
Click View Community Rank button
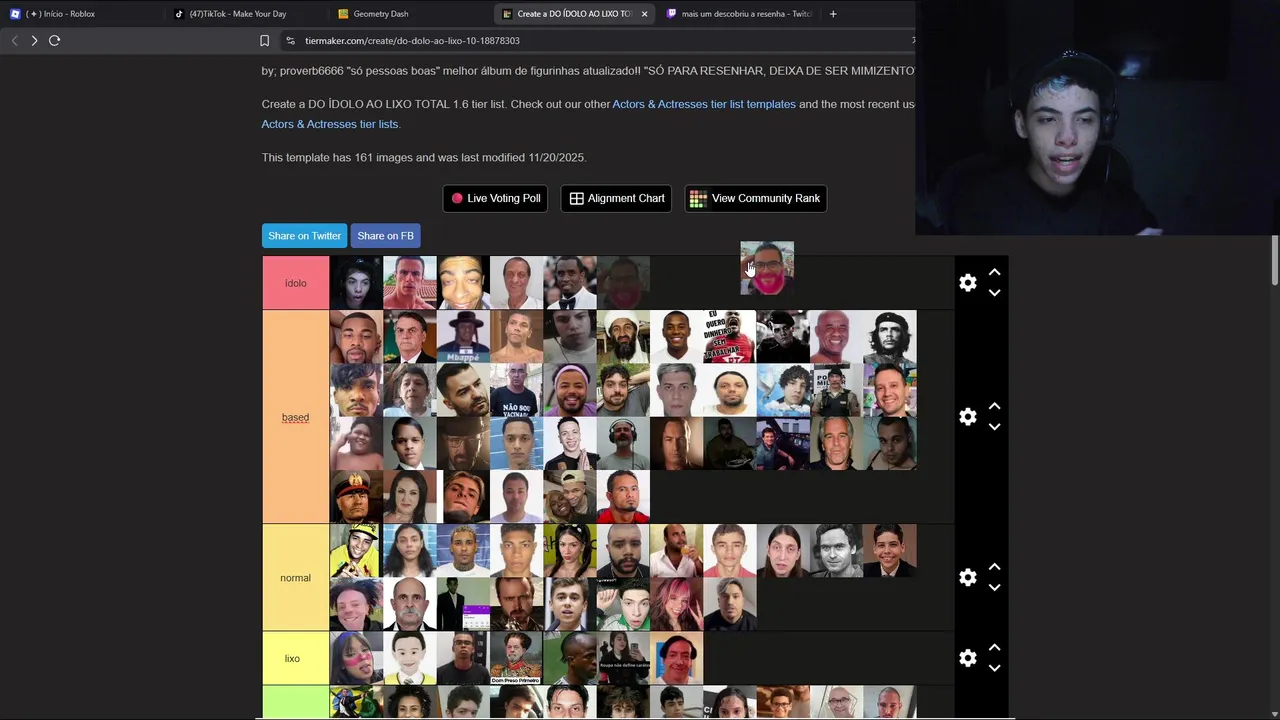[x=755, y=198]
